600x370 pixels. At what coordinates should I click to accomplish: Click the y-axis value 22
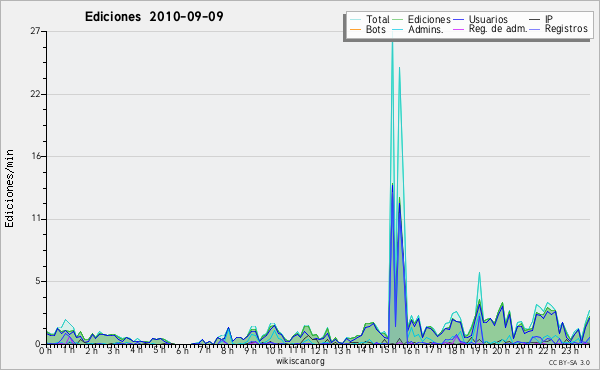(x=35, y=94)
